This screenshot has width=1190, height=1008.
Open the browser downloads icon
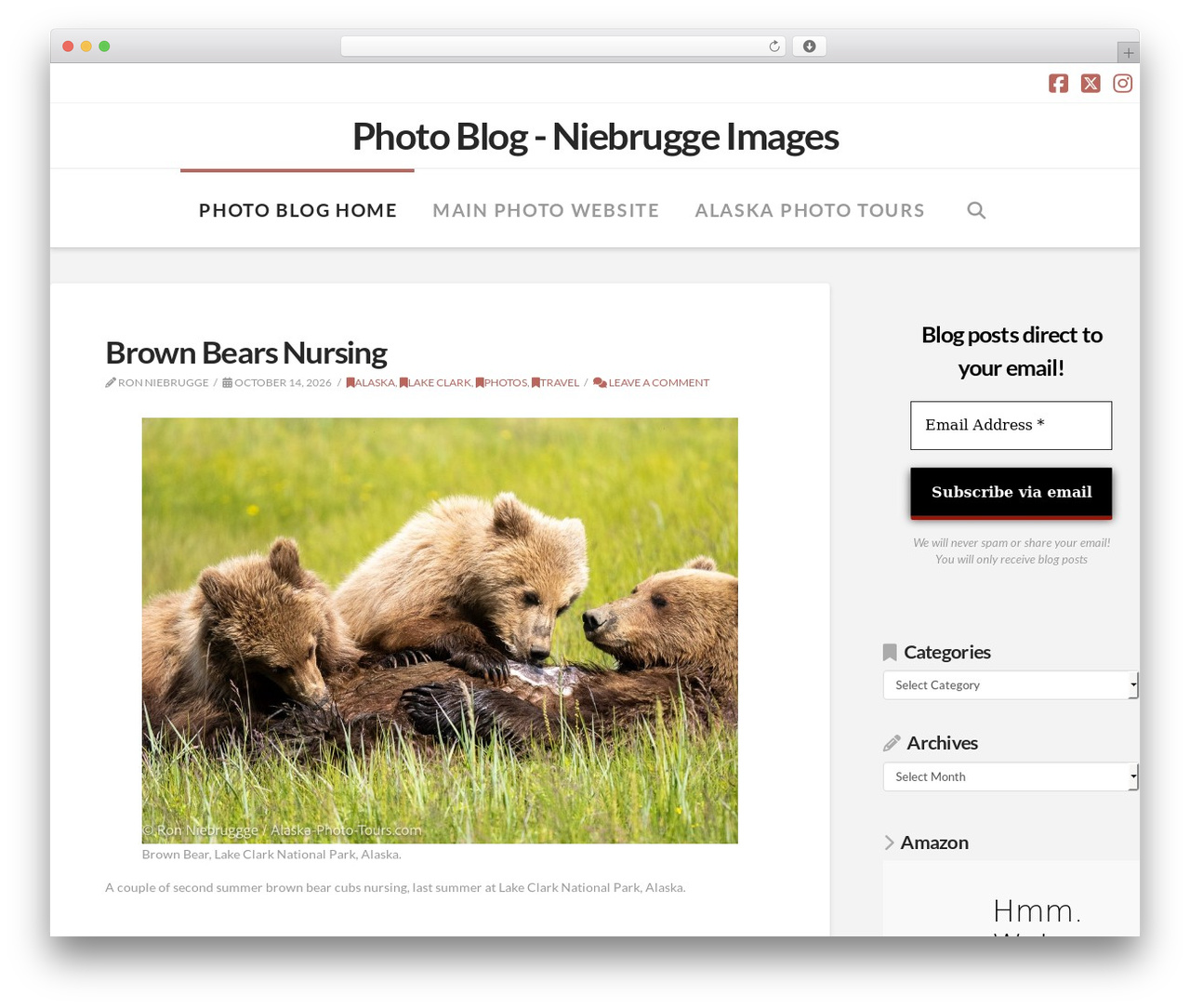(x=810, y=46)
